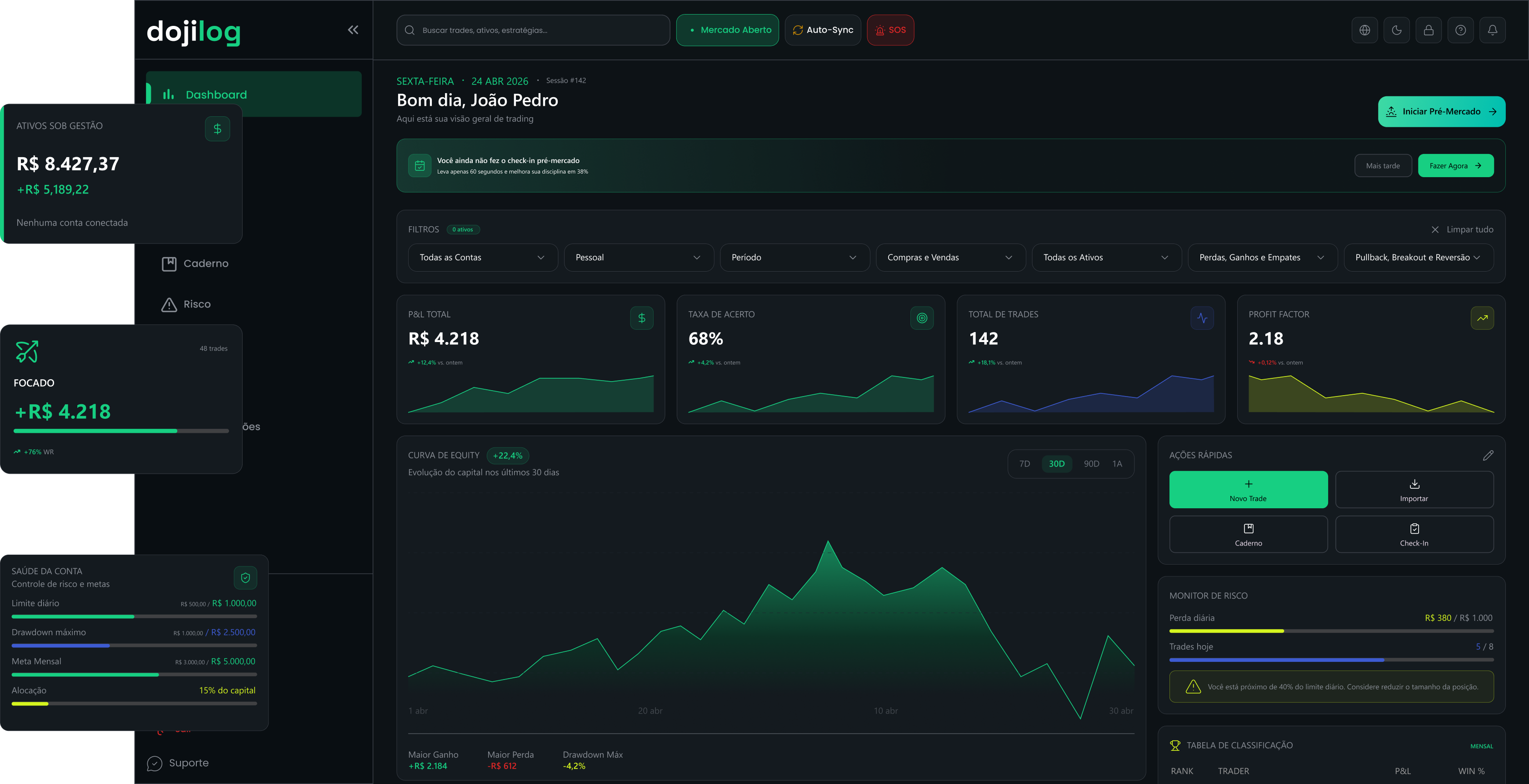This screenshot has height=784, width=1529.
Task: Open Suporte in sidebar
Action: click(x=178, y=763)
